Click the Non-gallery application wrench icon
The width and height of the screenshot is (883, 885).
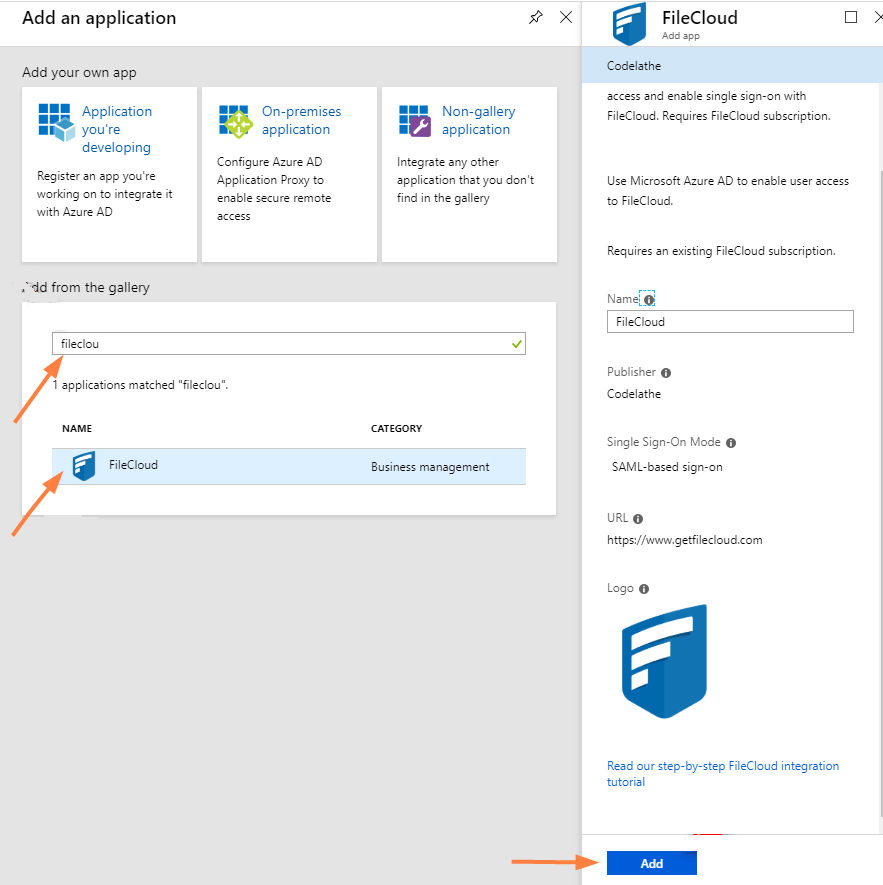416,121
